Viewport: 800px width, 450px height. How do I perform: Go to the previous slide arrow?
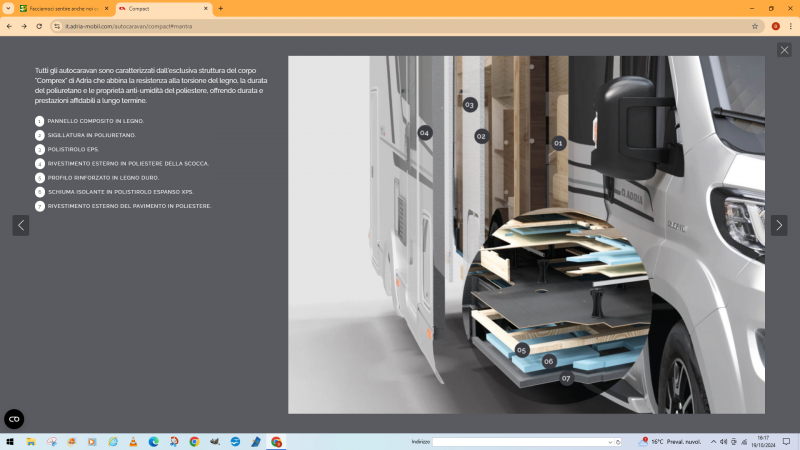pos(21,225)
